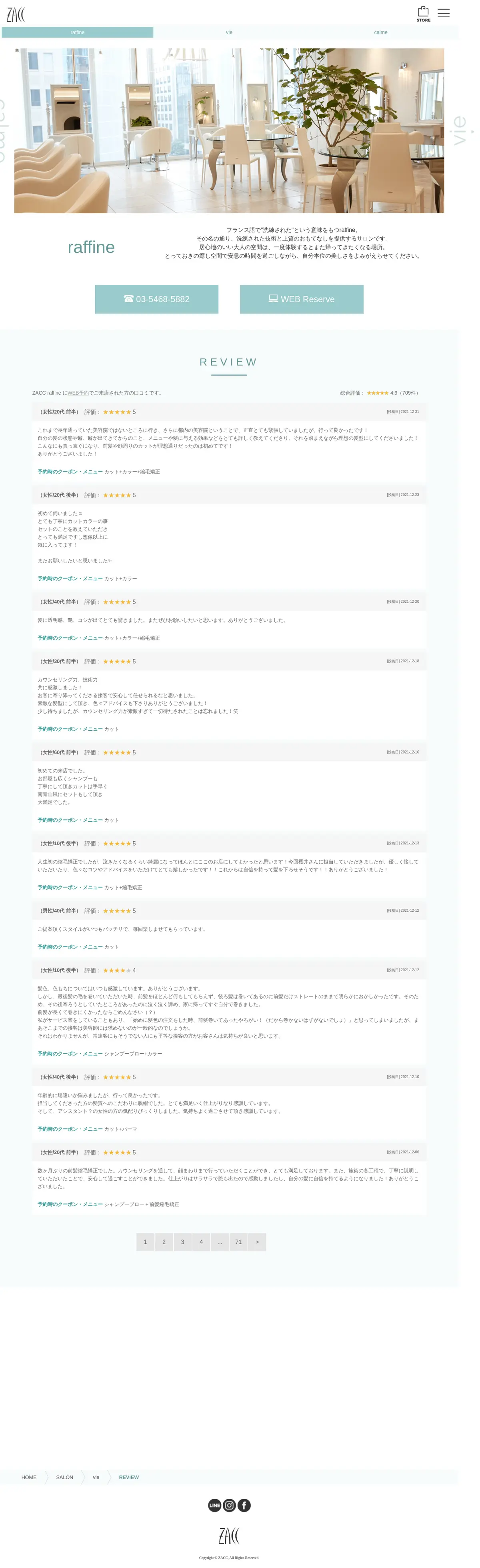The width and height of the screenshot is (480, 1568).
Task: Open the LINE social icon
Action: click(215, 1505)
